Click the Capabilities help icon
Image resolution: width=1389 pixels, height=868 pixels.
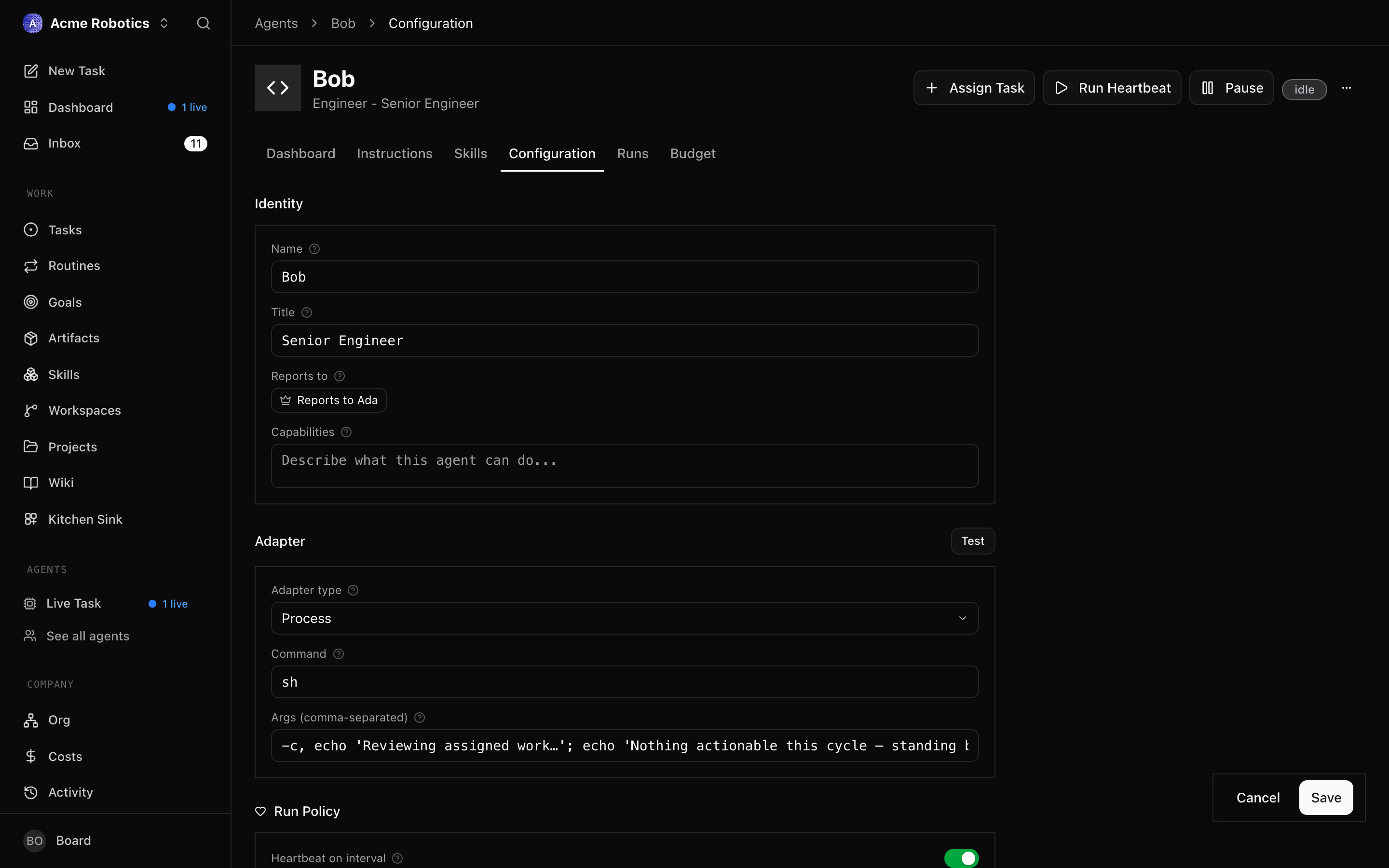[346, 432]
